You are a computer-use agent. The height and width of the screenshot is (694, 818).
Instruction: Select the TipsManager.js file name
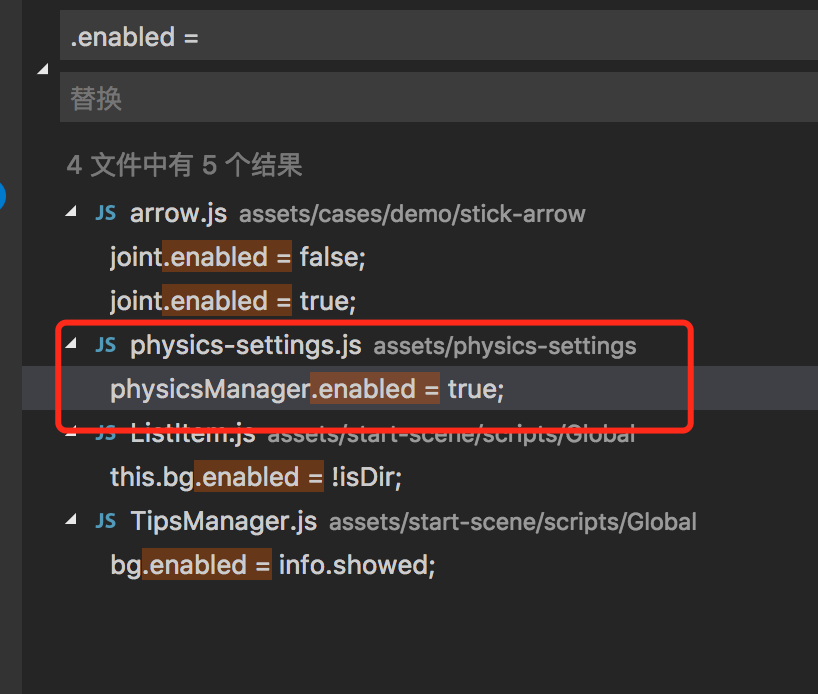[223, 521]
